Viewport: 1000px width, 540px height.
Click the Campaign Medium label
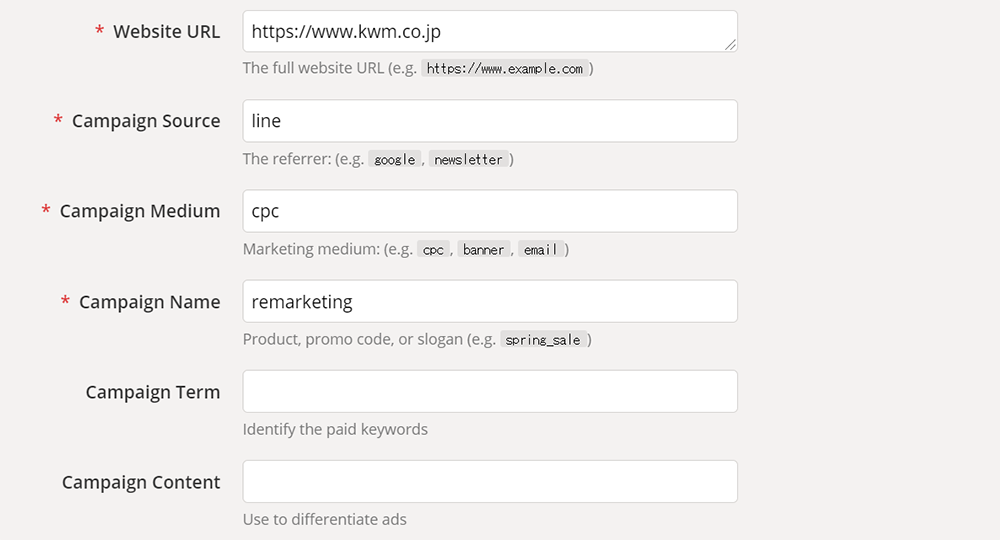(140, 211)
